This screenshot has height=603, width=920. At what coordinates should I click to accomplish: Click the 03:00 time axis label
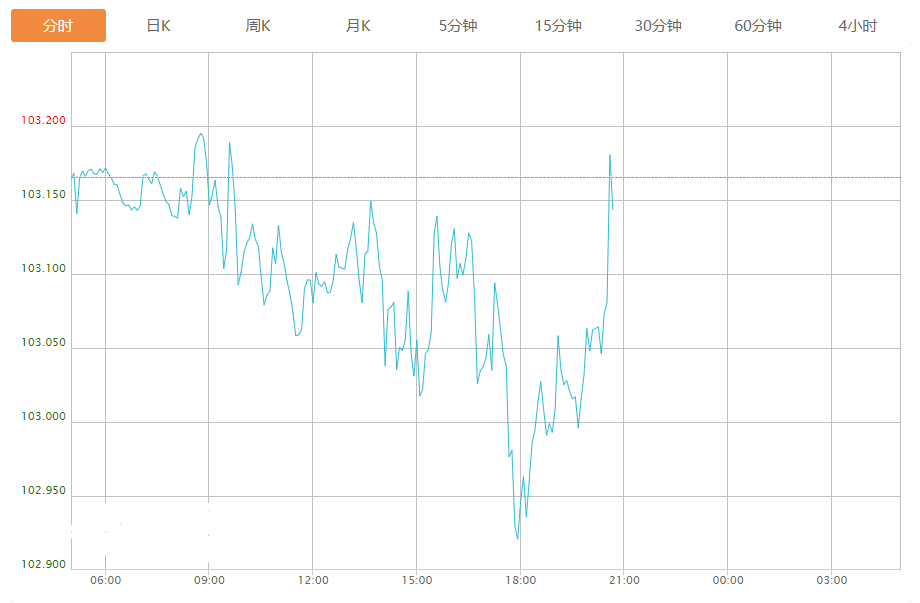pyautogui.click(x=831, y=580)
